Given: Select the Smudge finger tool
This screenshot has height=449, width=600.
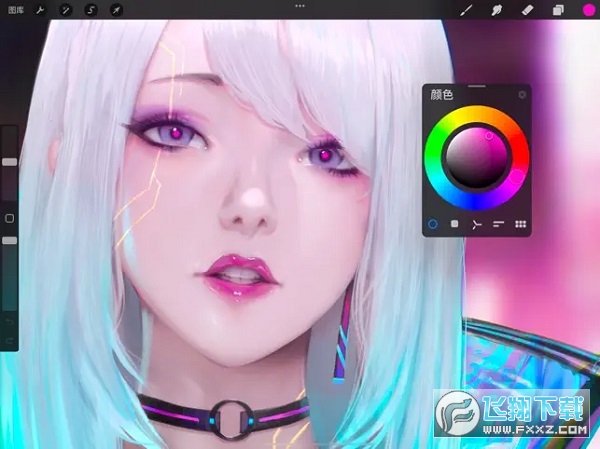Looking at the screenshot, I should [495, 10].
